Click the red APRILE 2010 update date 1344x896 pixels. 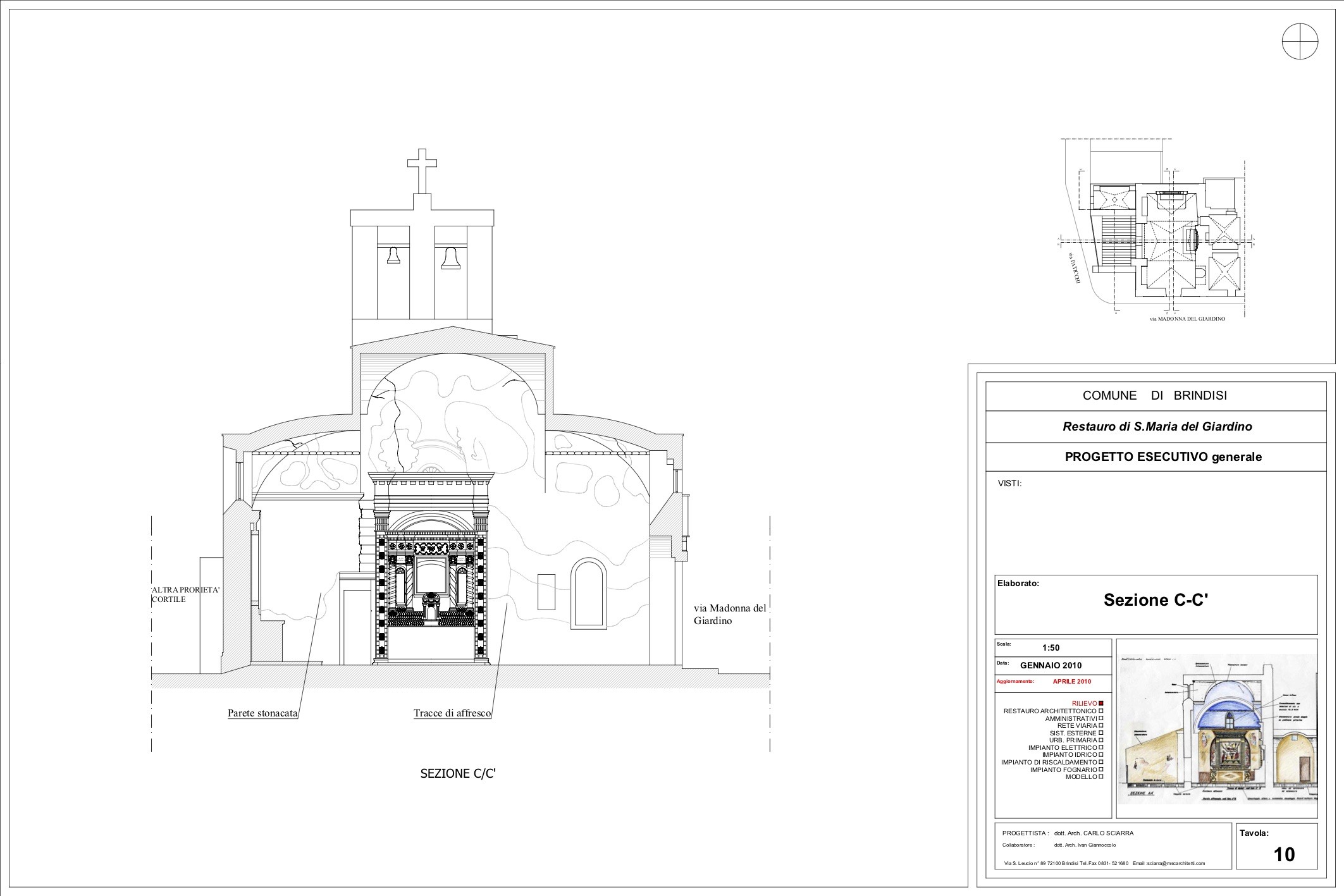click(1072, 682)
